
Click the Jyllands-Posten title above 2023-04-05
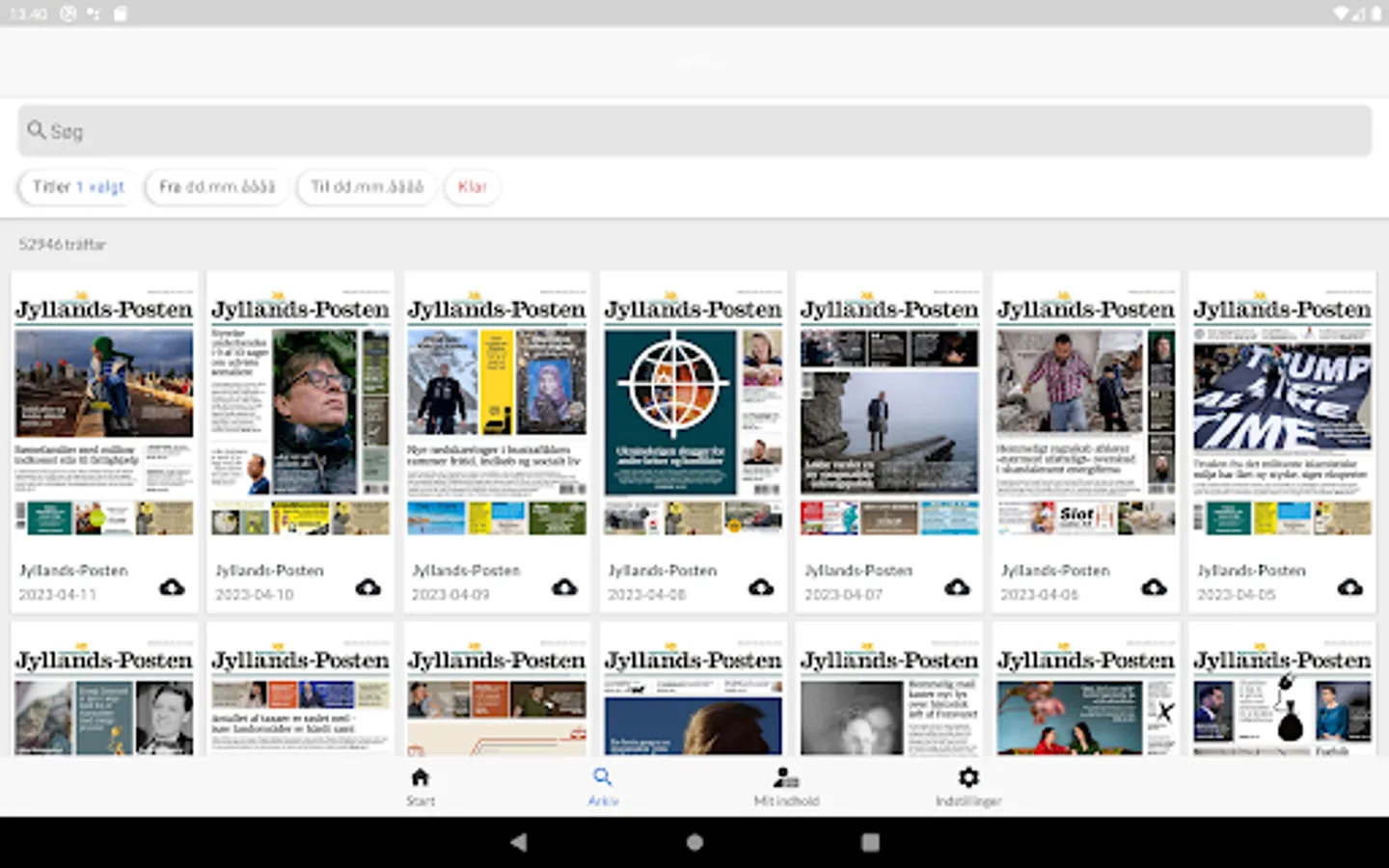coord(1252,571)
